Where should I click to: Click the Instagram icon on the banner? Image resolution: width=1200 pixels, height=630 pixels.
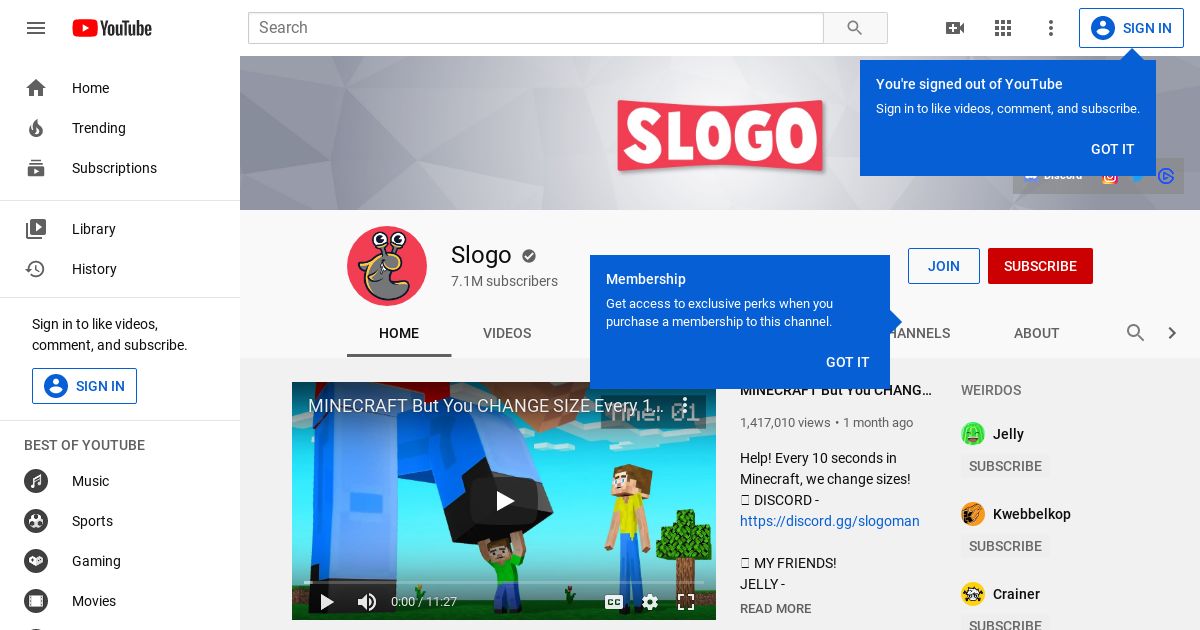point(1110,176)
